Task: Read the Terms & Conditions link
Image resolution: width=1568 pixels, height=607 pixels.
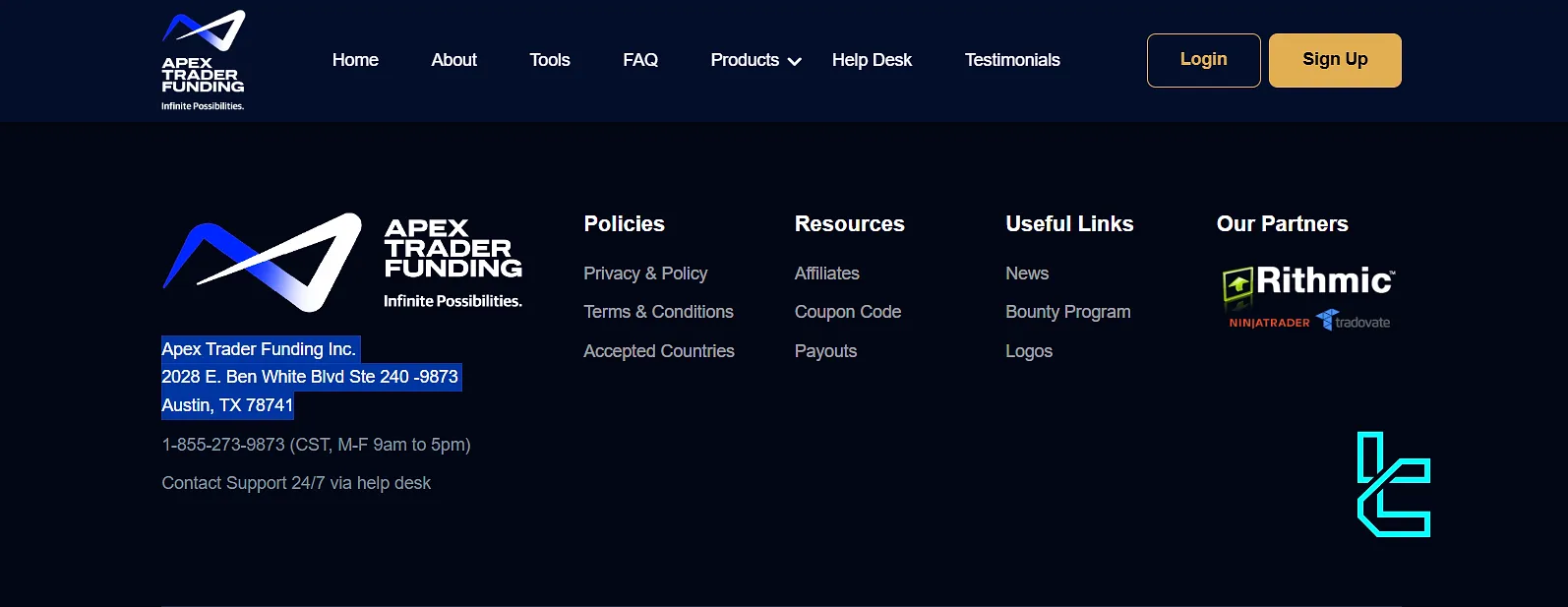Action: pos(658,312)
